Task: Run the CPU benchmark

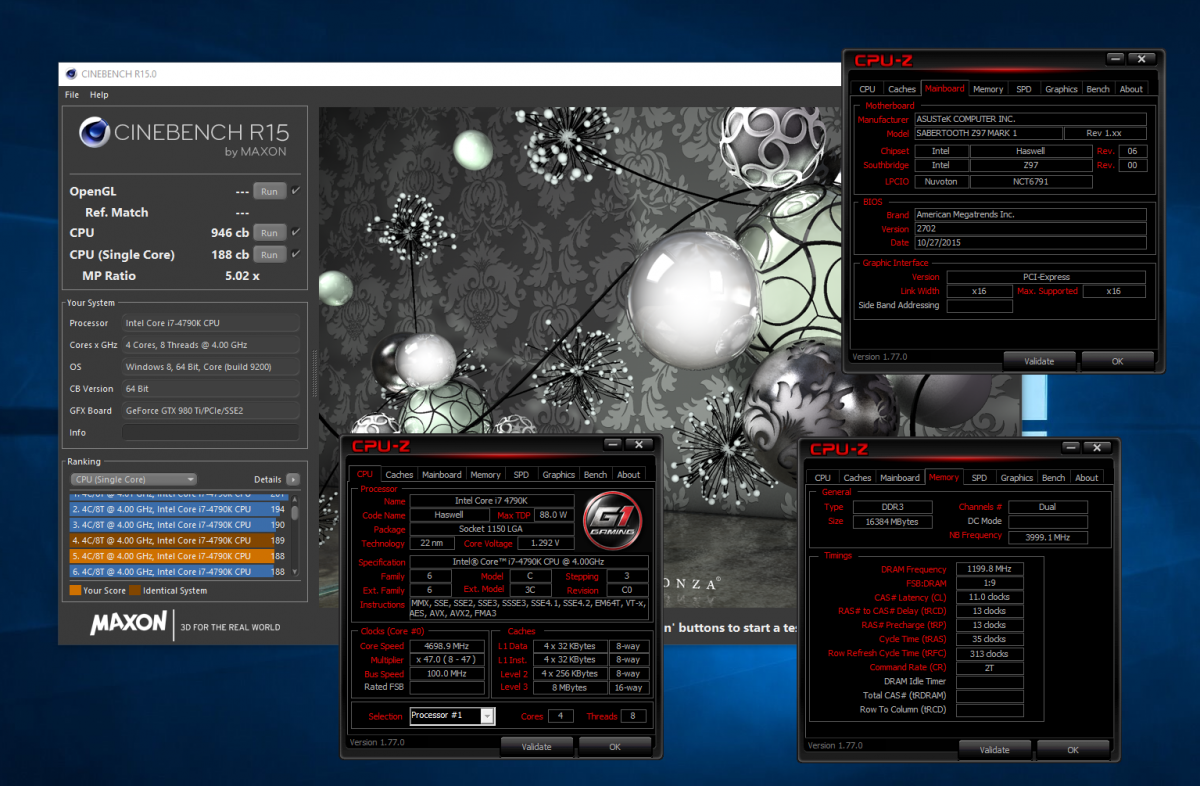Action: (x=269, y=233)
